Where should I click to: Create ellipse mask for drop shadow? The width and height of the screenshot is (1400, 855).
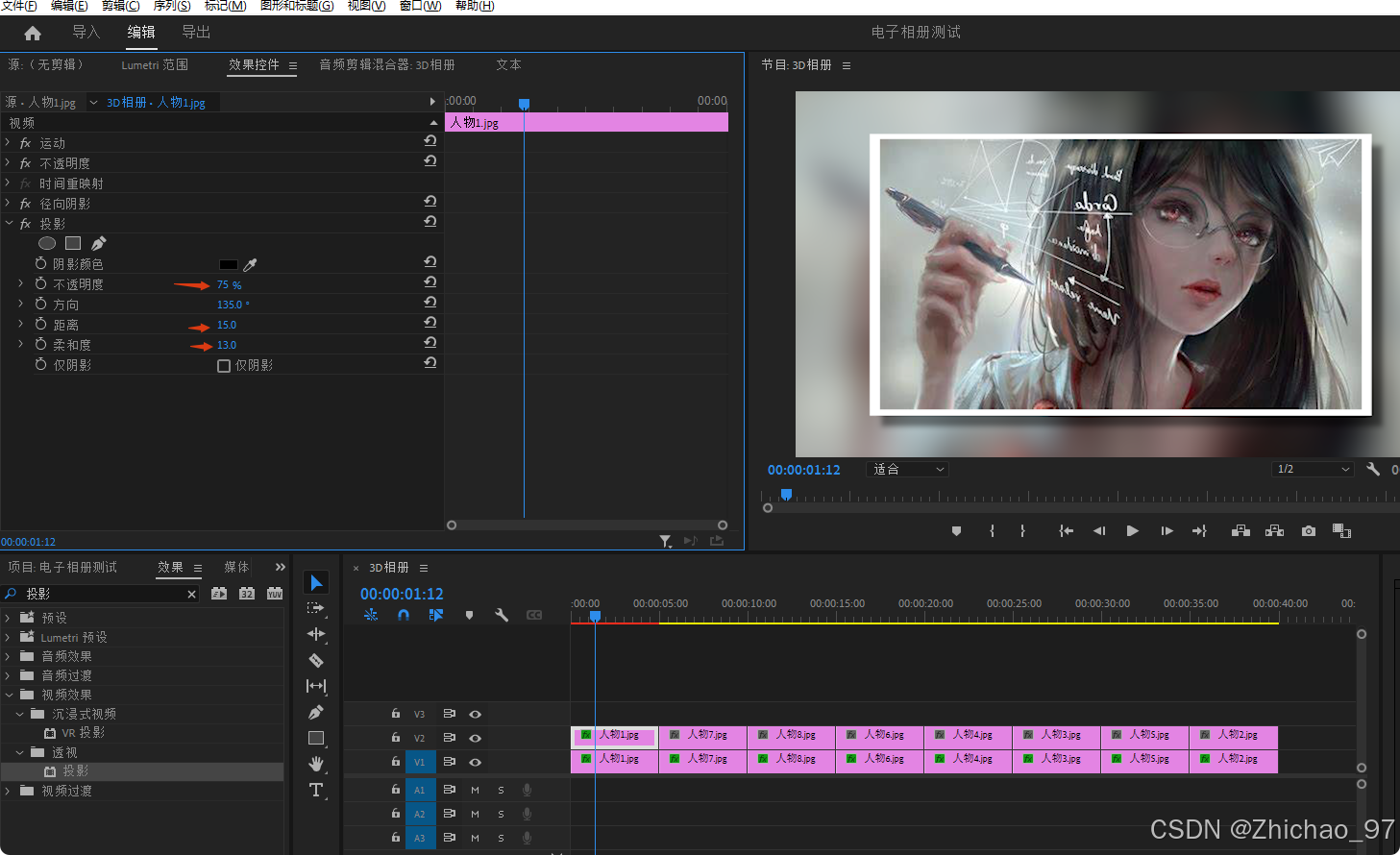tap(47, 243)
